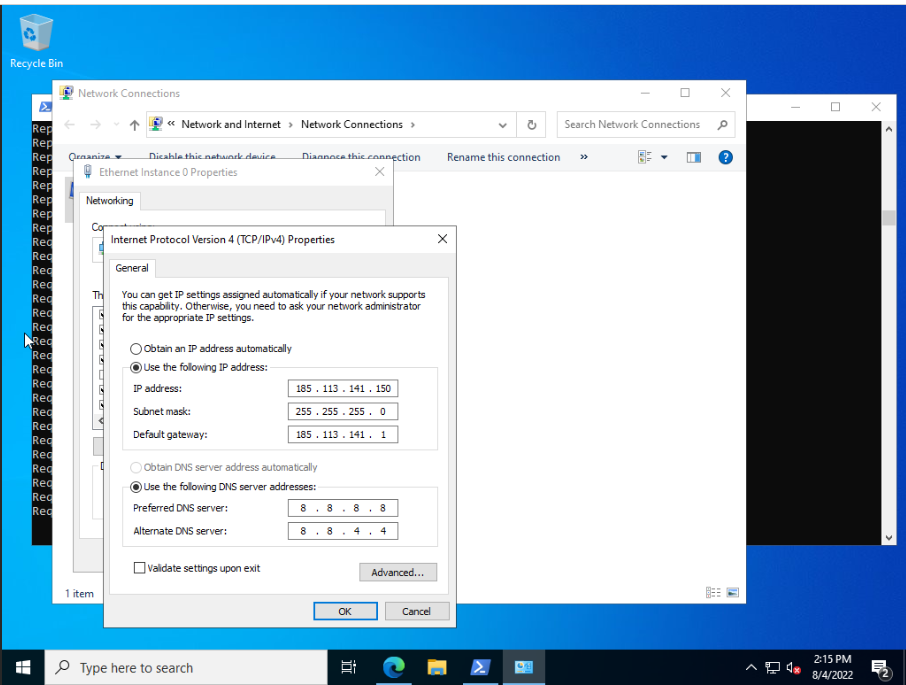Select the Networking tab

(x=109, y=200)
